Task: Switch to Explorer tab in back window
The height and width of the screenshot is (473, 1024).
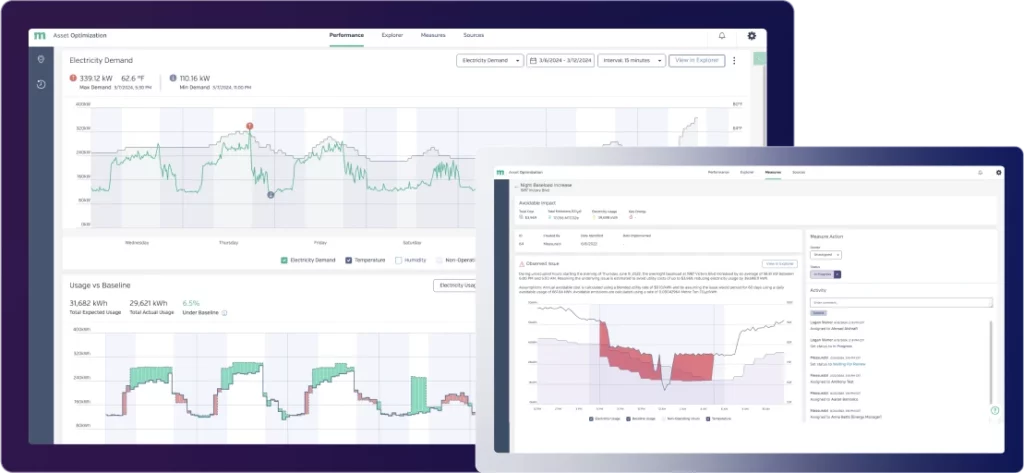Action: pyautogui.click(x=392, y=35)
